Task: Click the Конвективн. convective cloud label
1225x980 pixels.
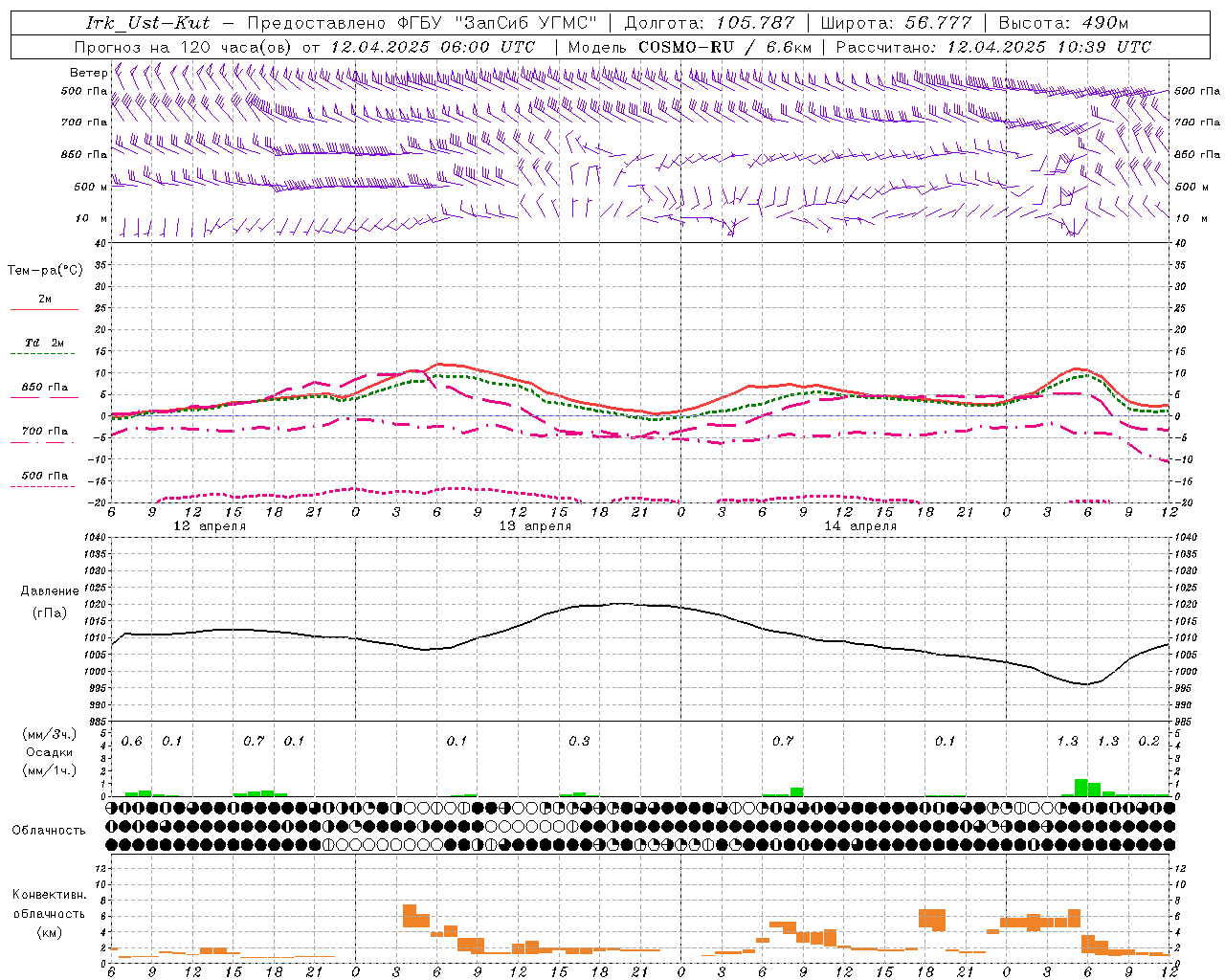Action: 49,895
